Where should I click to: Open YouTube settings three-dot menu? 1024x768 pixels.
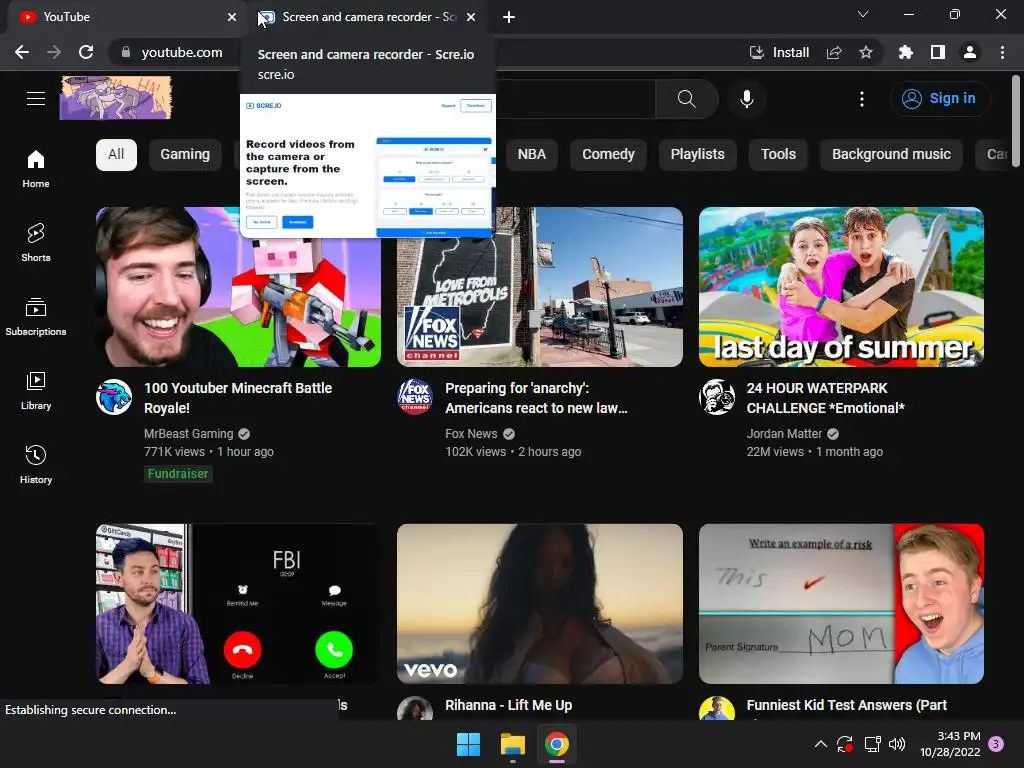862,99
